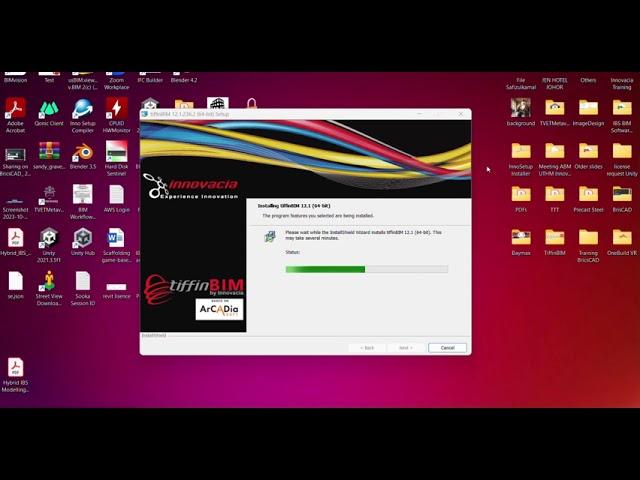Click the 'Installing tiffinBIM 12.1 (64-bit)' heading
The image size is (640, 480).
point(294,206)
